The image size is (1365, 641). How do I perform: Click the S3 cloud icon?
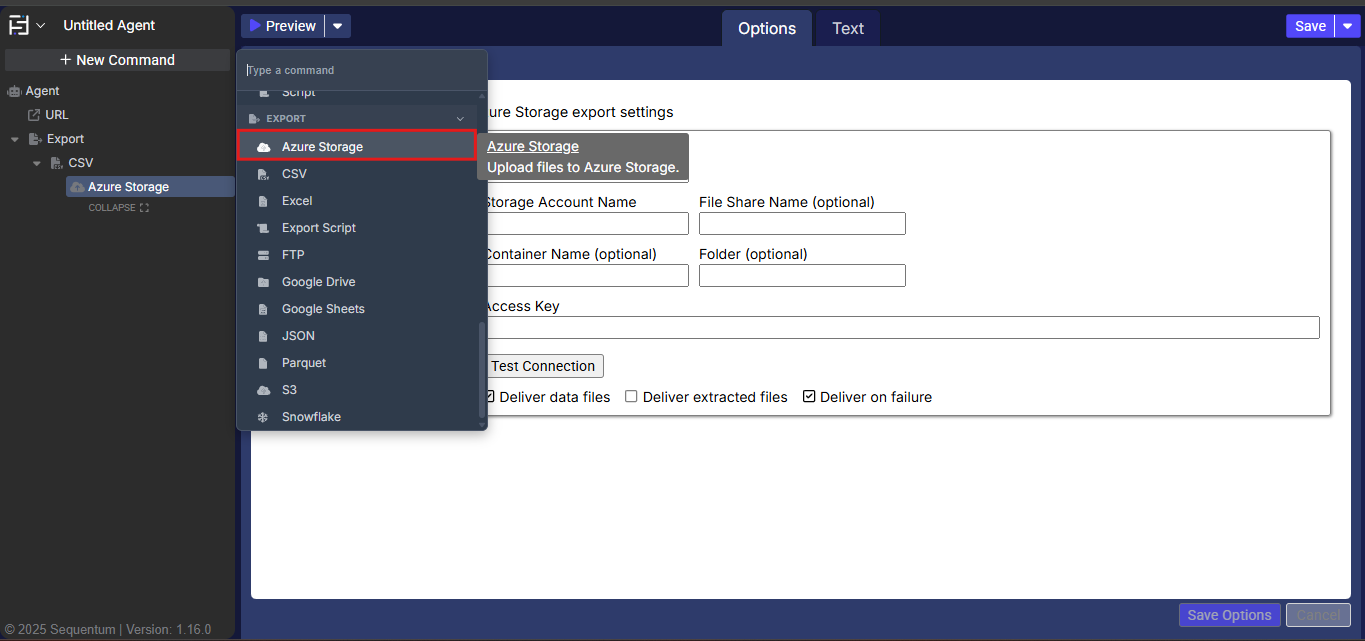click(x=263, y=390)
